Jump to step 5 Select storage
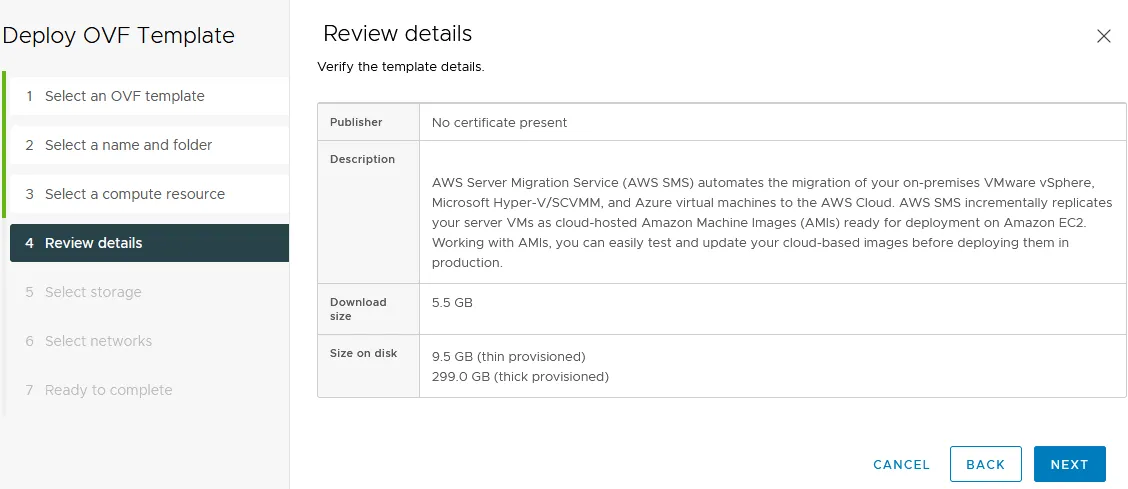1128x489 pixels. 93,292
